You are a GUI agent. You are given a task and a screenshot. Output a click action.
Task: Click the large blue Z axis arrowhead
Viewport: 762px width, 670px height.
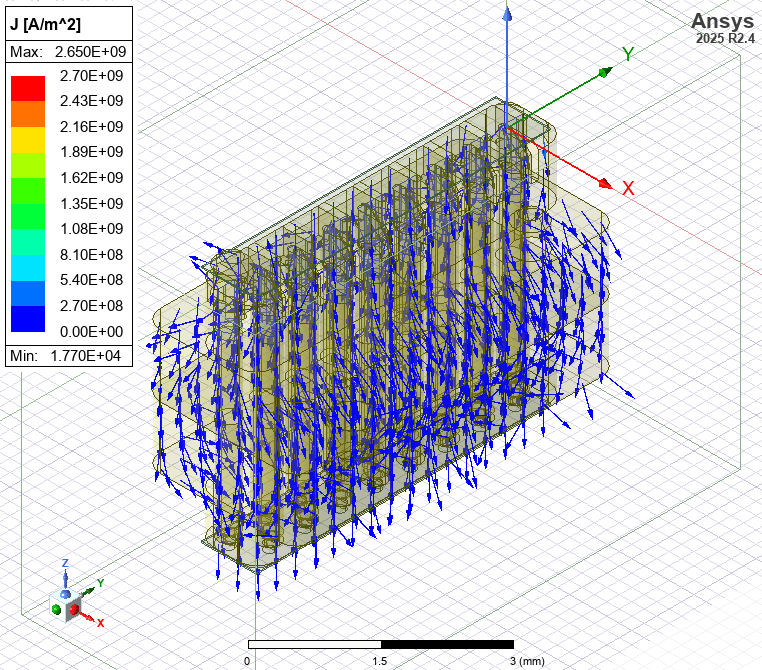pyautogui.click(x=507, y=14)
